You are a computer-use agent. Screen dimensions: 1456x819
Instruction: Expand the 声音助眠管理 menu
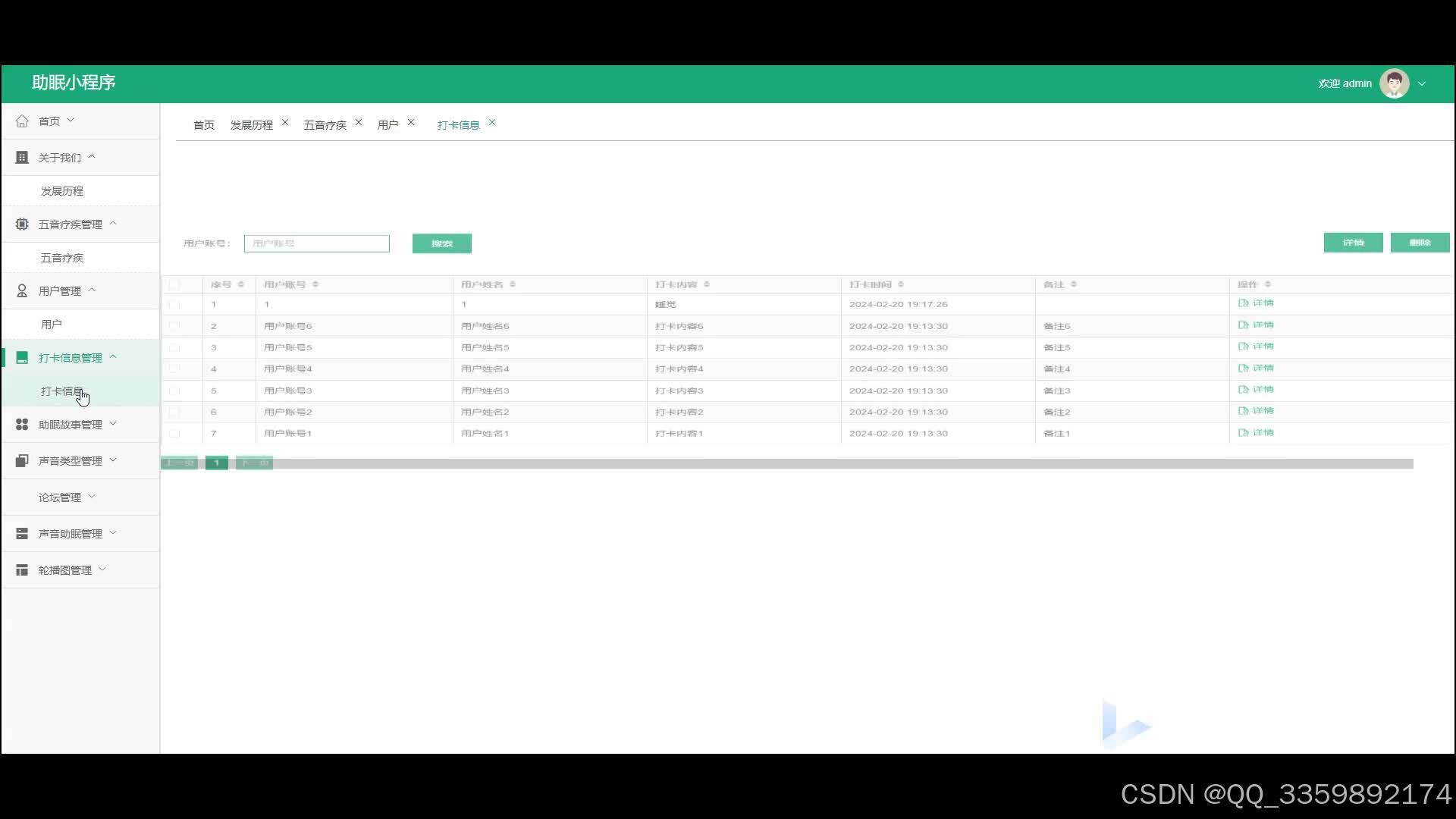pyautogui.click(x=113, y=532)
